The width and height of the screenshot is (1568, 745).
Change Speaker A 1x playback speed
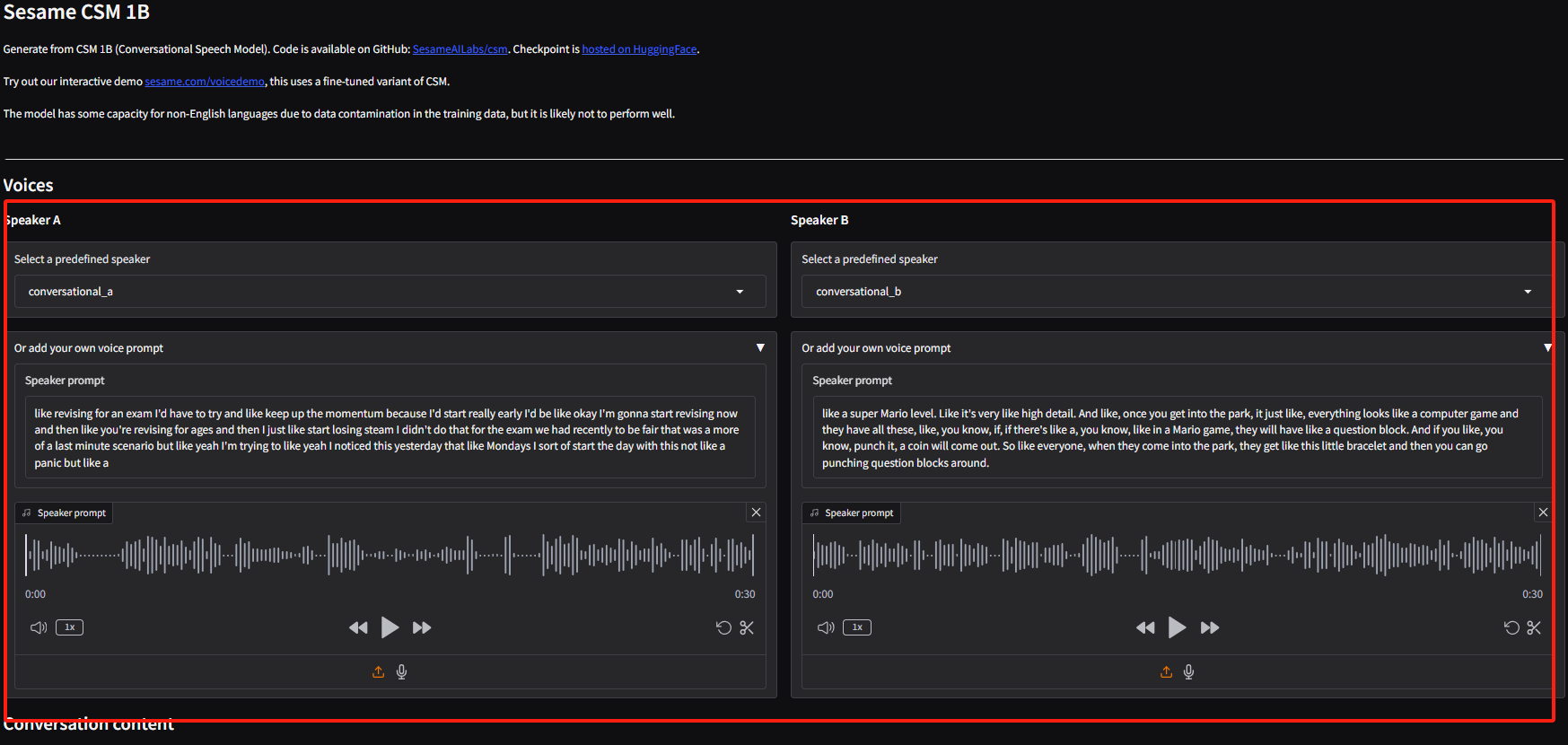coord(70,627)
